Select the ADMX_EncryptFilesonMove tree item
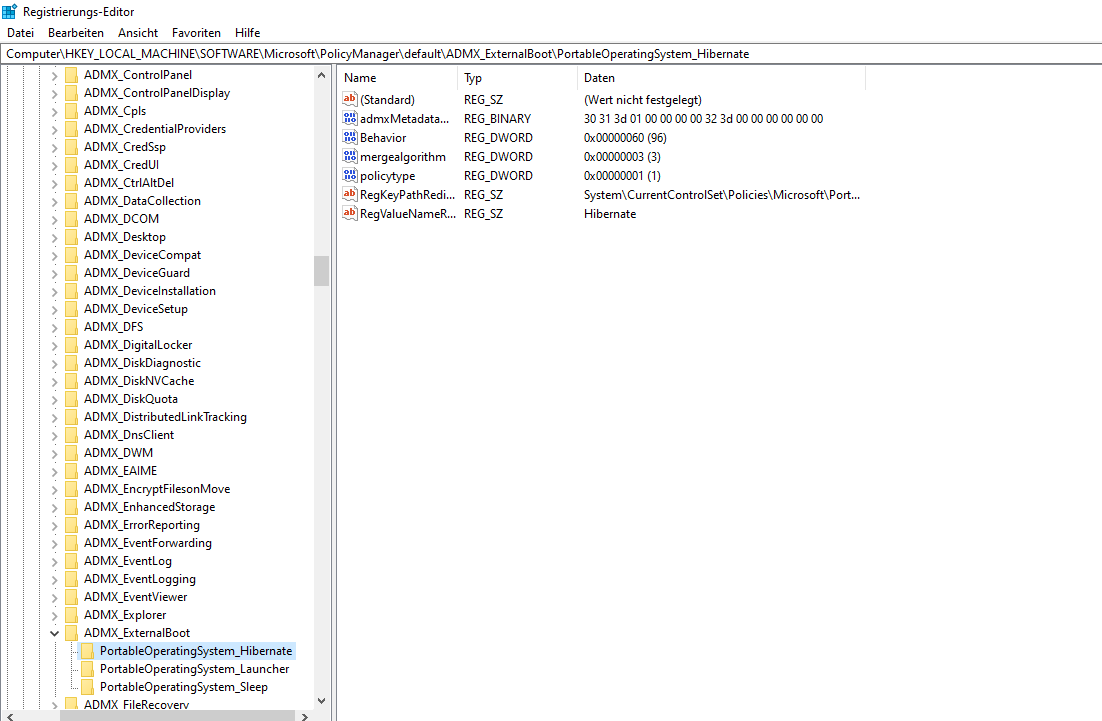Image resolution: width=1102 pixels, height=721 pixels. pos(157,489)
